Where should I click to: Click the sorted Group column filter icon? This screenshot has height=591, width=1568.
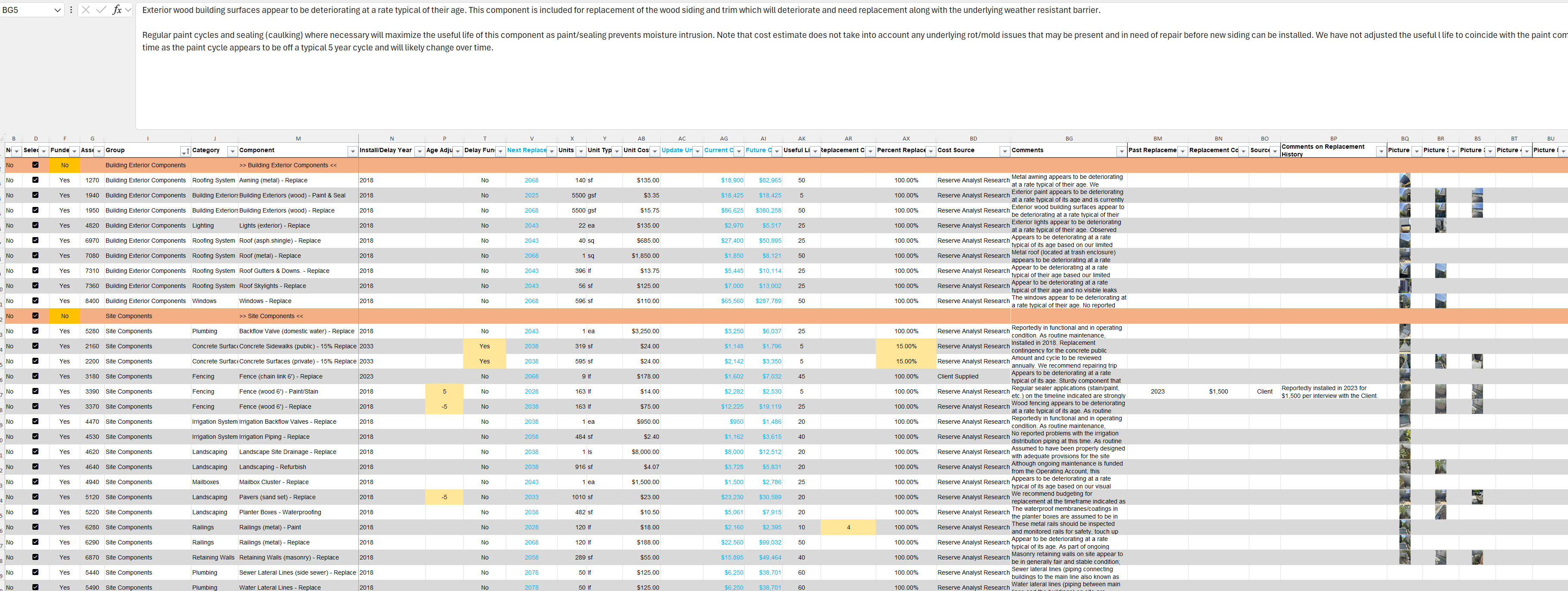coord(185,151)
